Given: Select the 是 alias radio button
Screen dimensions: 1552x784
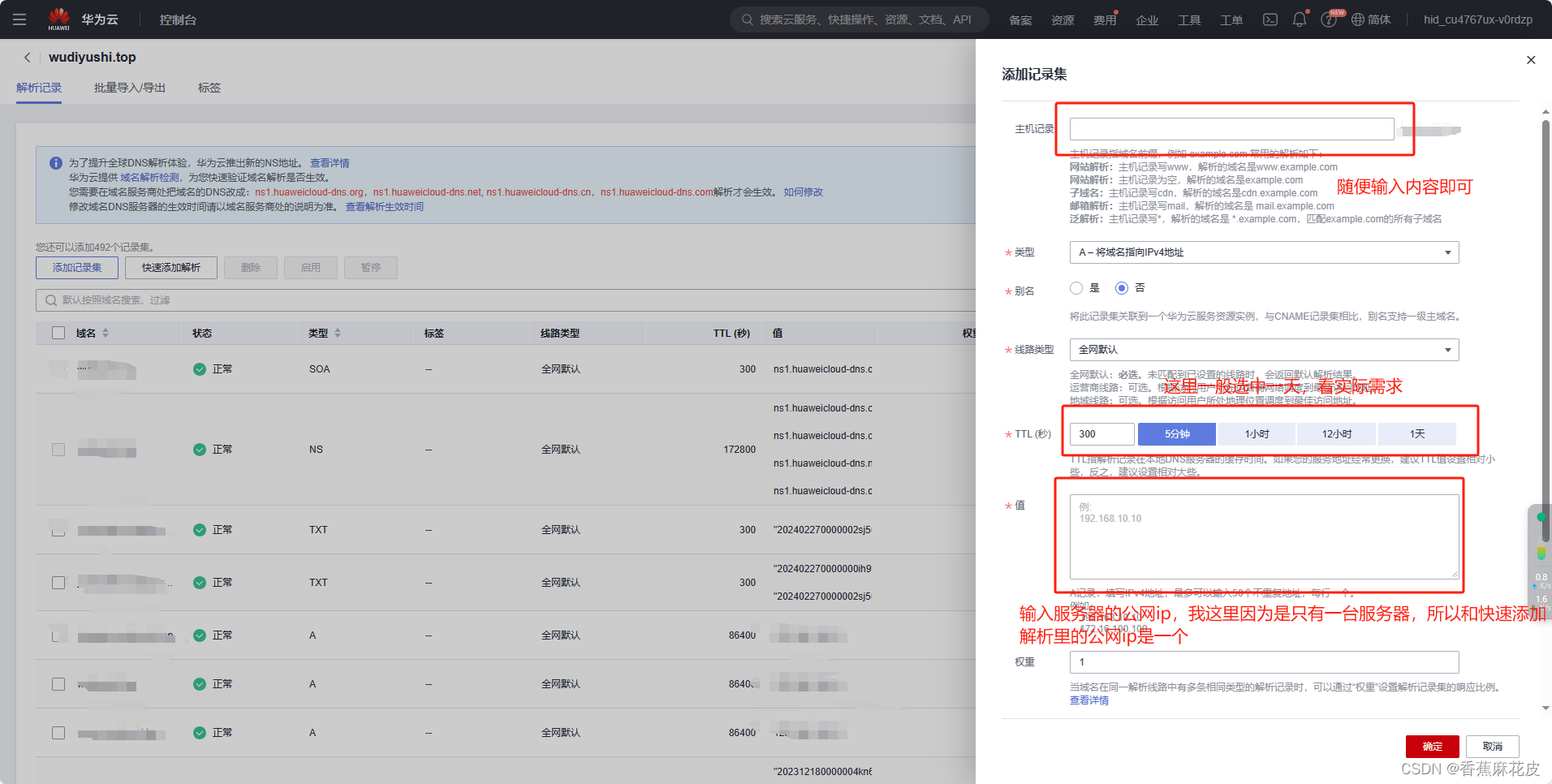Looking at the screenshot, I should (x=1076, y=288).
